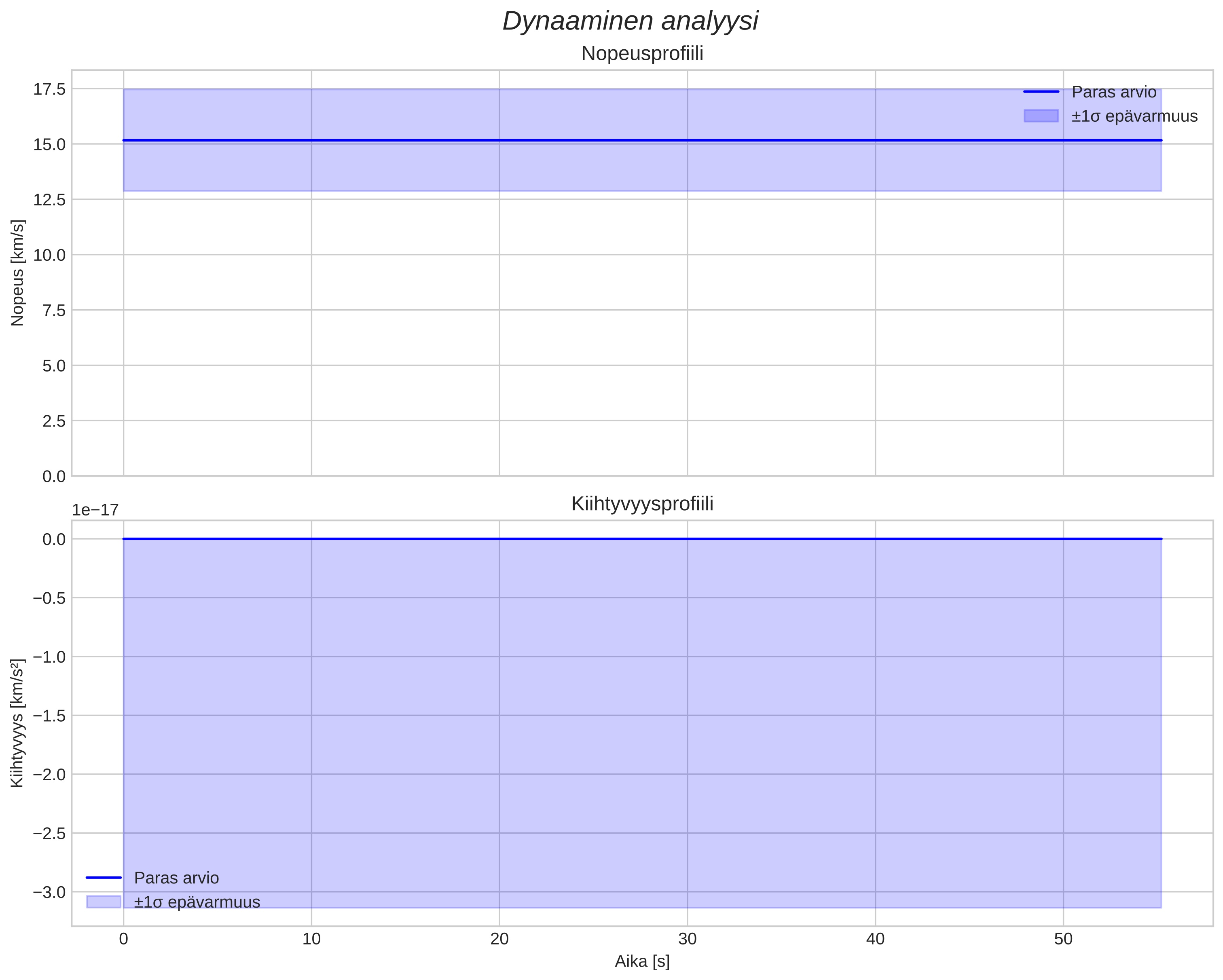1223x980 pixels.
Task: Click the blue line legend icon in bottom plot
Action: tap(104, 877)
